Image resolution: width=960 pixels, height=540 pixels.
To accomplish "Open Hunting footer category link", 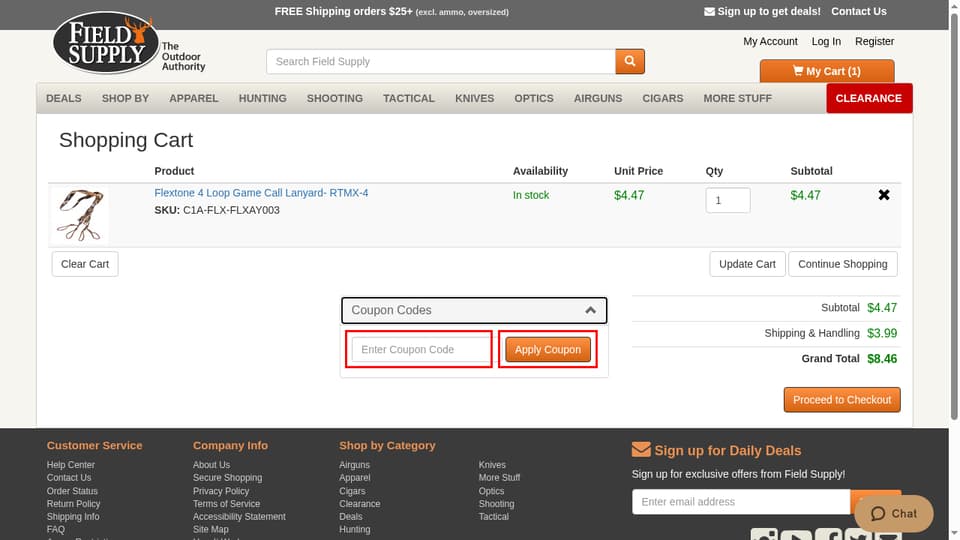I will [354, 530].
